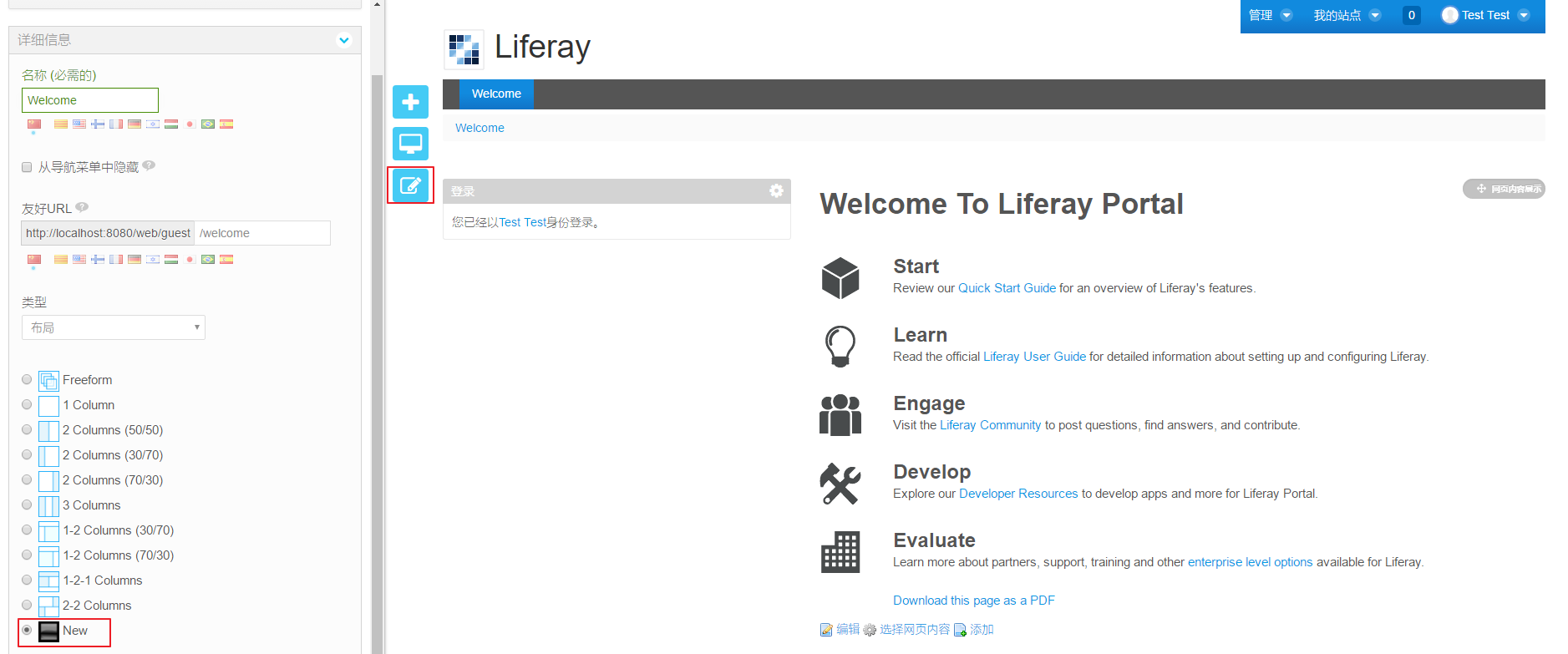Click the Welcome breadcrumb link

(480, 128)
